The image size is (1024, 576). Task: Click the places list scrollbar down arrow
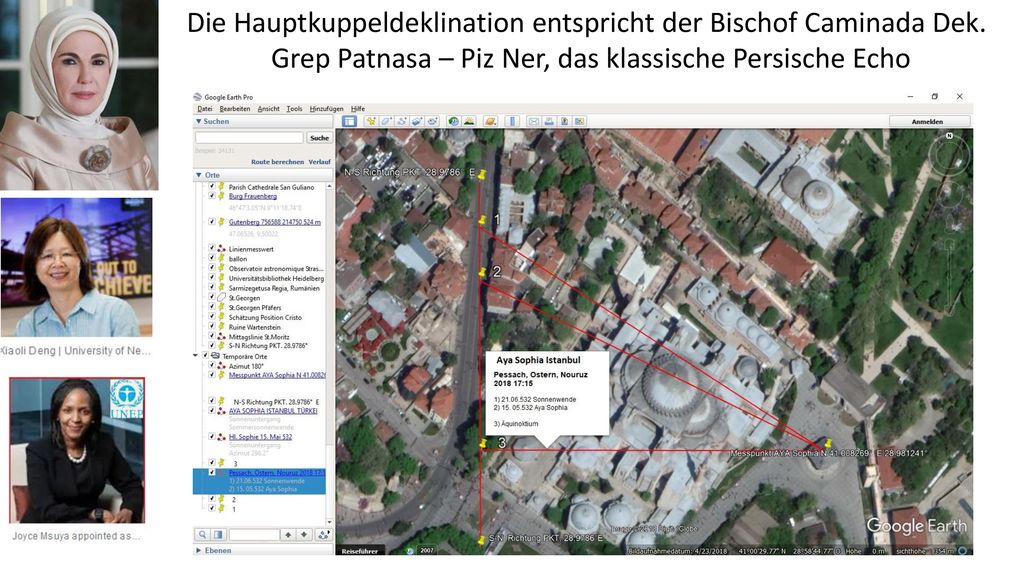[x=329, y=522]
